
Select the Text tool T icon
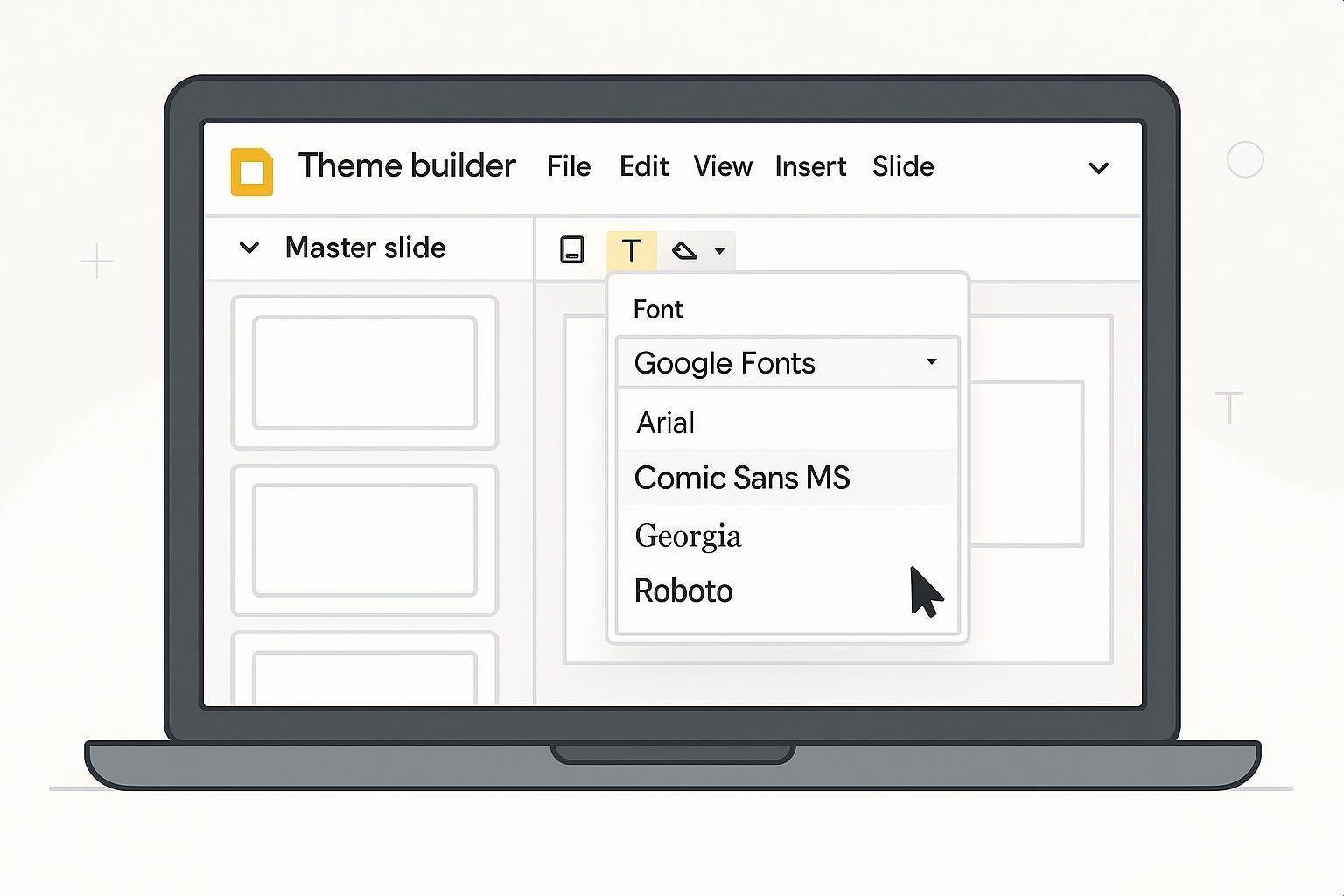click(x=631, y=251)
